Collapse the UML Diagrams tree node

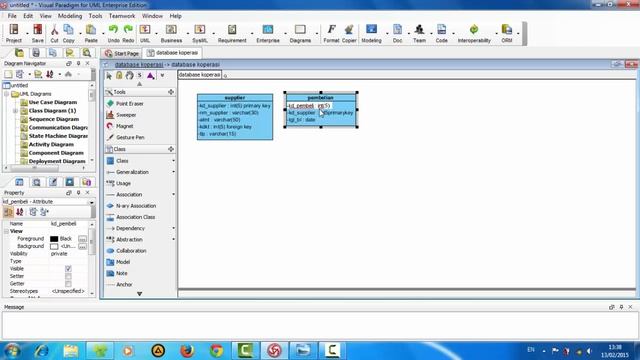pos(7,94)
